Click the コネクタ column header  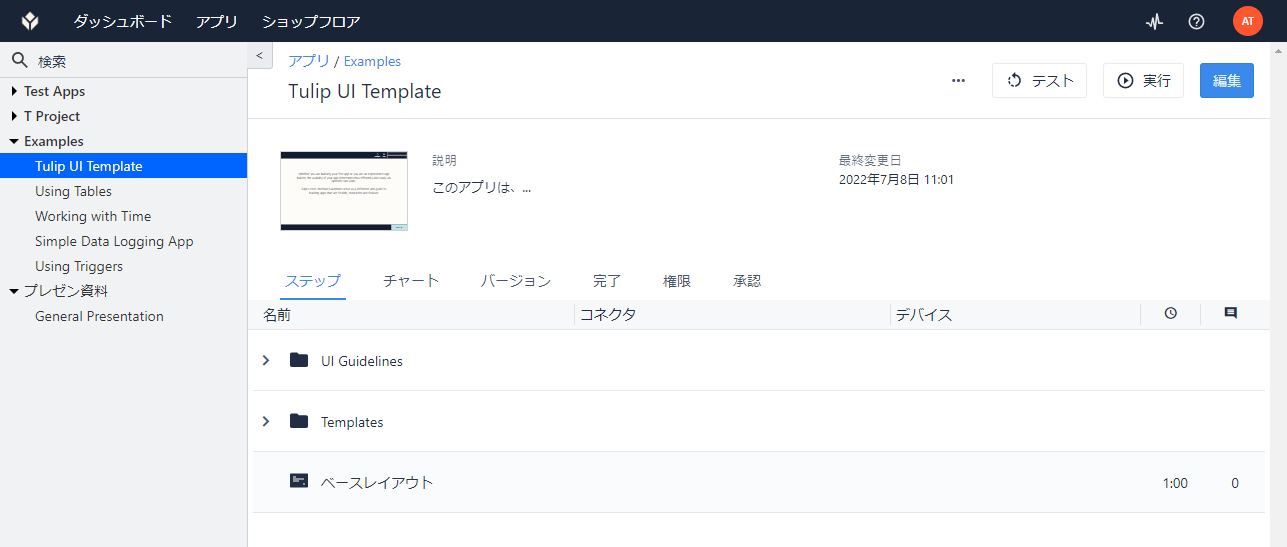608,314
